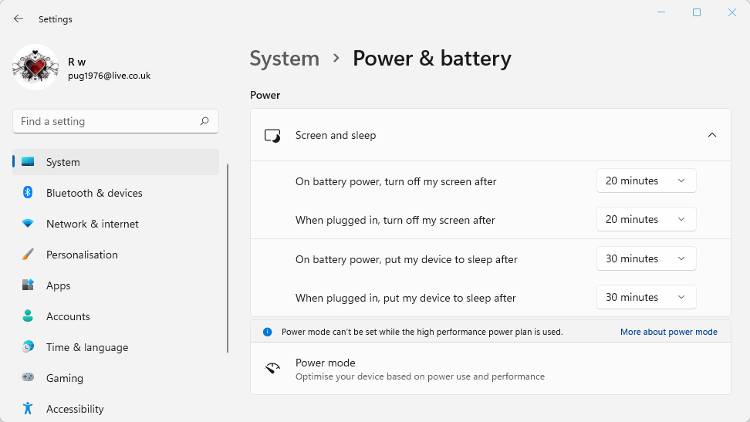This screenshot has height=422, width=750.
Task: Click the Find a setting search box
Action: coord(105,121)
